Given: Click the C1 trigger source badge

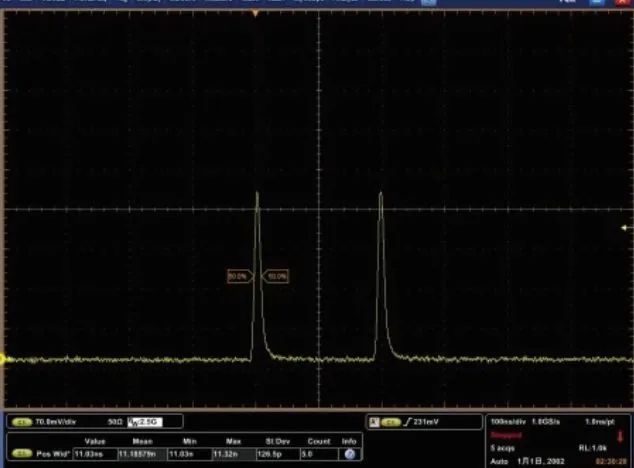Looking at the screenshot, I should tap(391, 422).
